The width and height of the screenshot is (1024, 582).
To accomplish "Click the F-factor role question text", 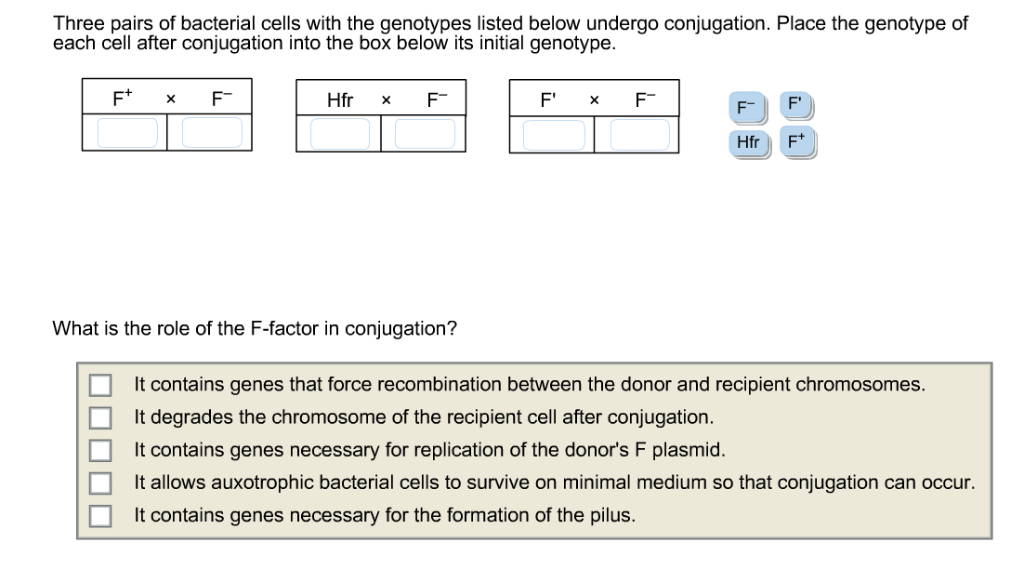I will [254, 328].
